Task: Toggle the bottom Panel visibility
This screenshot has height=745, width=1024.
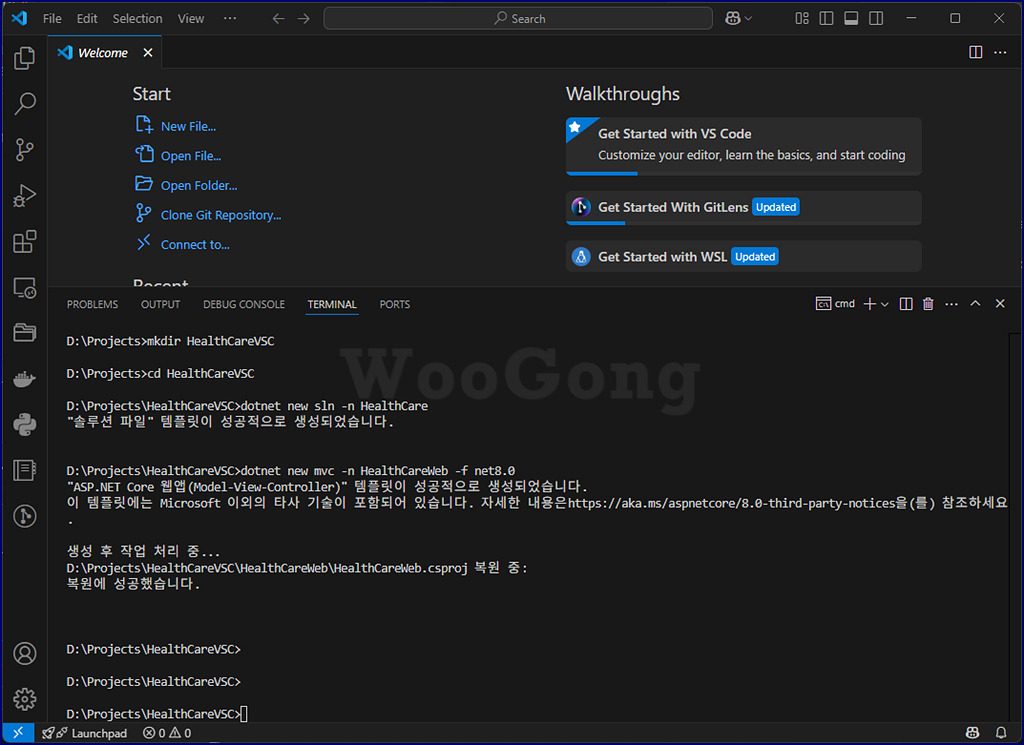Action: [x=851, y=18]
